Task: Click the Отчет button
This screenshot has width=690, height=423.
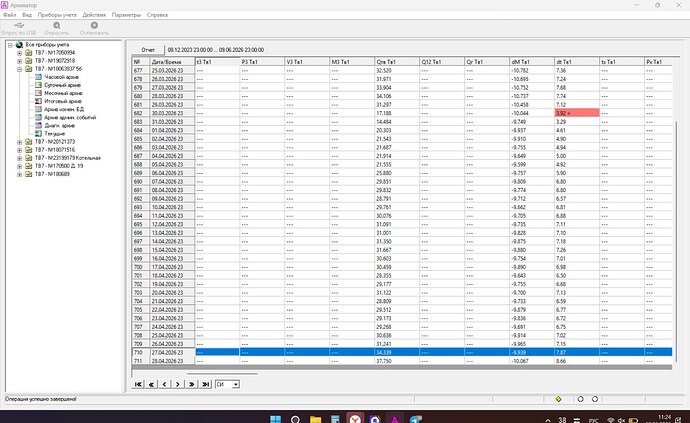Action: click(148, 50)
